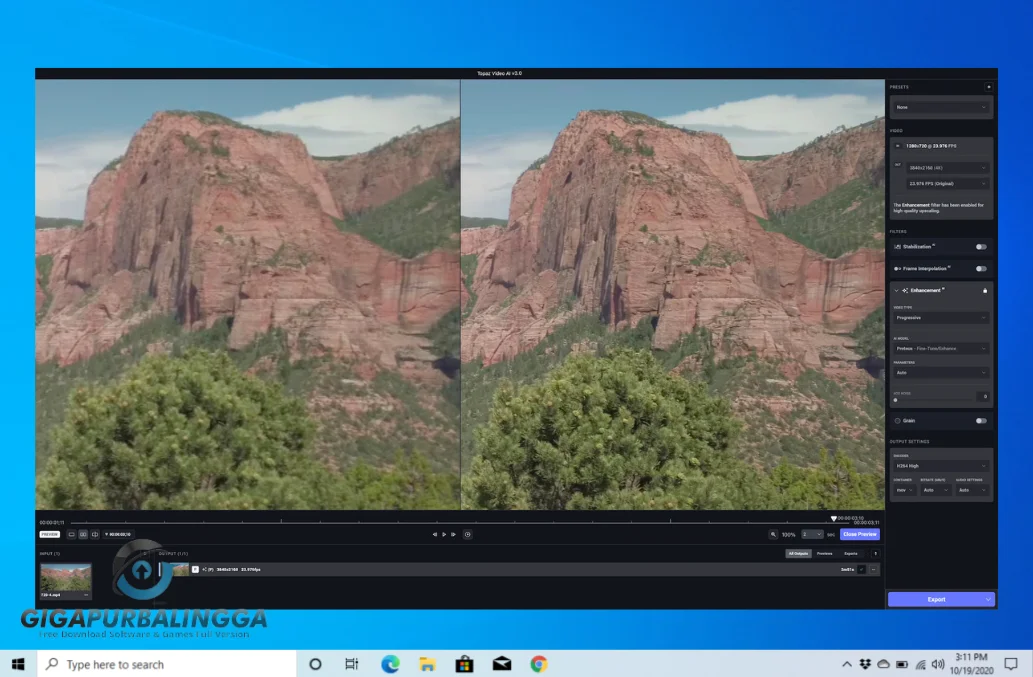Switch to the Exports tab
This screenshot has width=1033, height=677.
pos(850,553)
